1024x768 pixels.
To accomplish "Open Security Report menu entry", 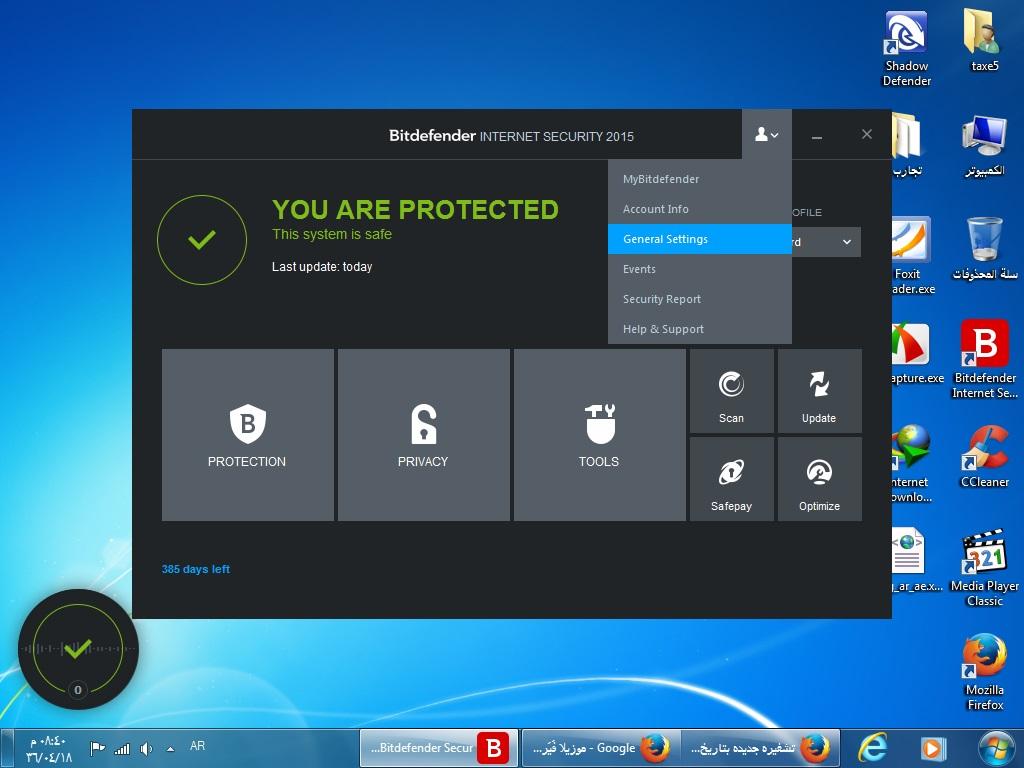I will click(699, 299).
